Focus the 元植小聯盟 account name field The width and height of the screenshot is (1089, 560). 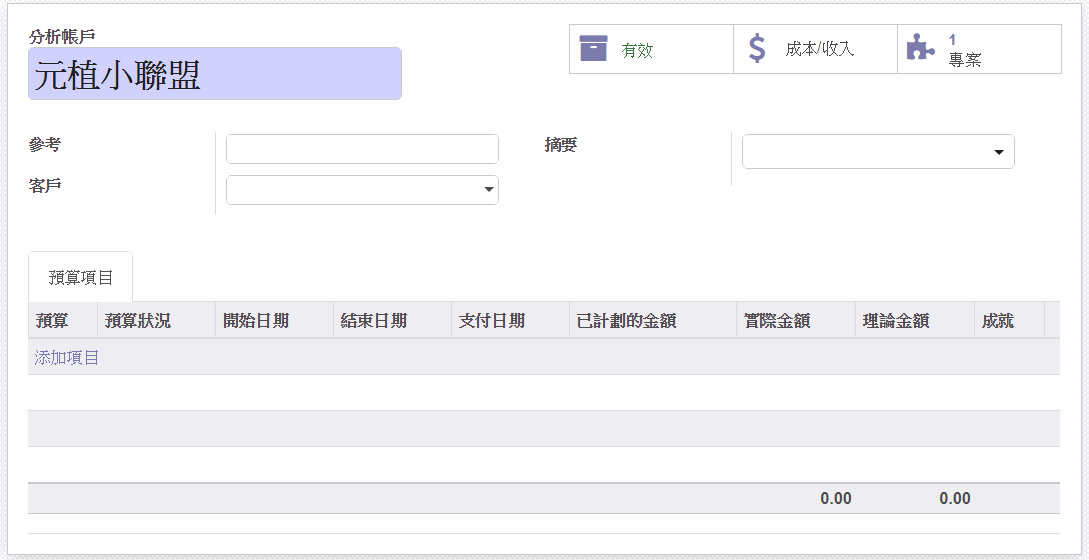(215, 74)
